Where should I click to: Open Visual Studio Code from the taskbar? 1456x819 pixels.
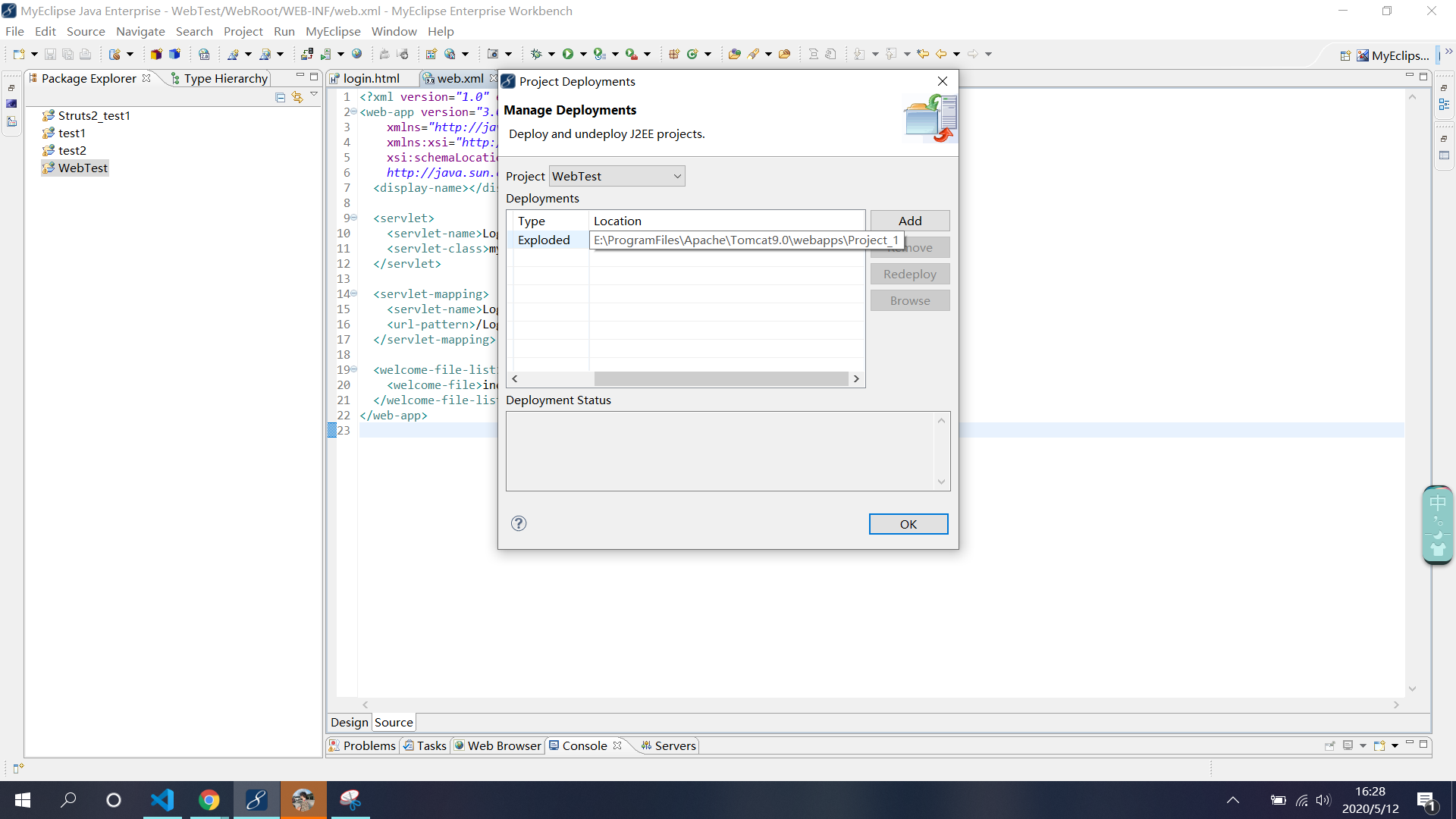(162, 800)
